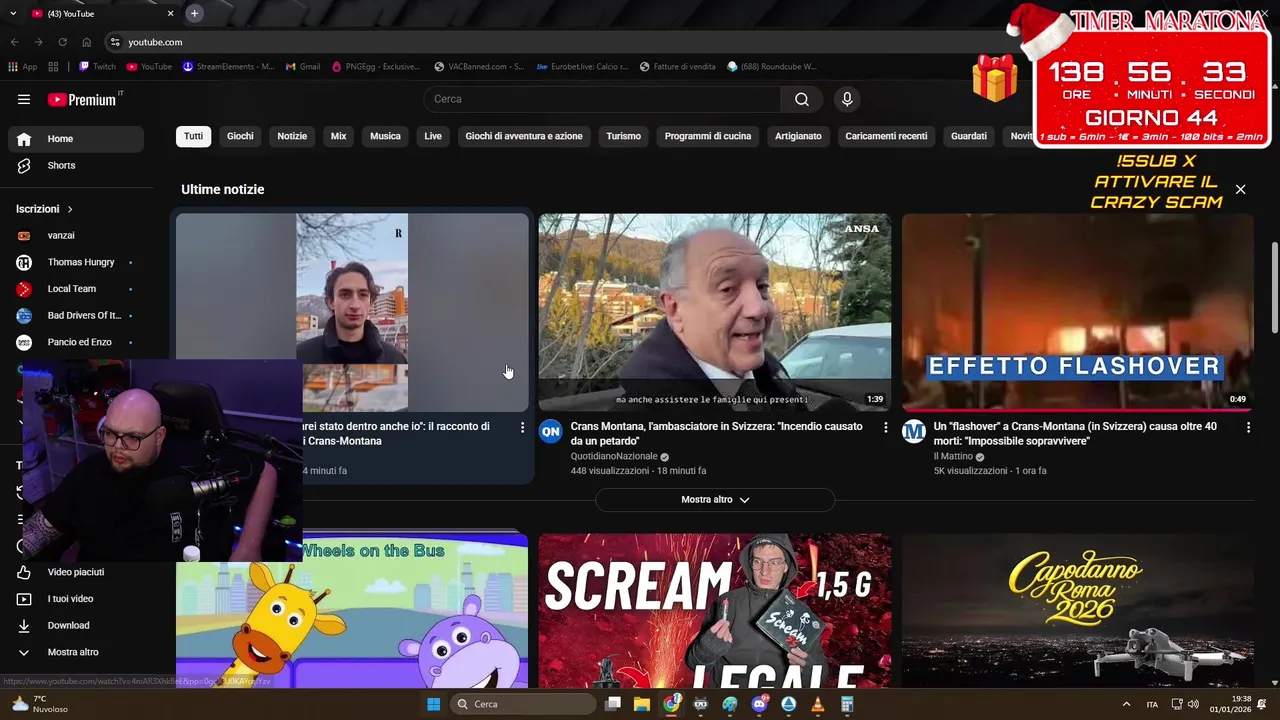Viewport: 1280px width, 720px height.
Task: Show hidden system tray icons
Action: [1126, 704]
